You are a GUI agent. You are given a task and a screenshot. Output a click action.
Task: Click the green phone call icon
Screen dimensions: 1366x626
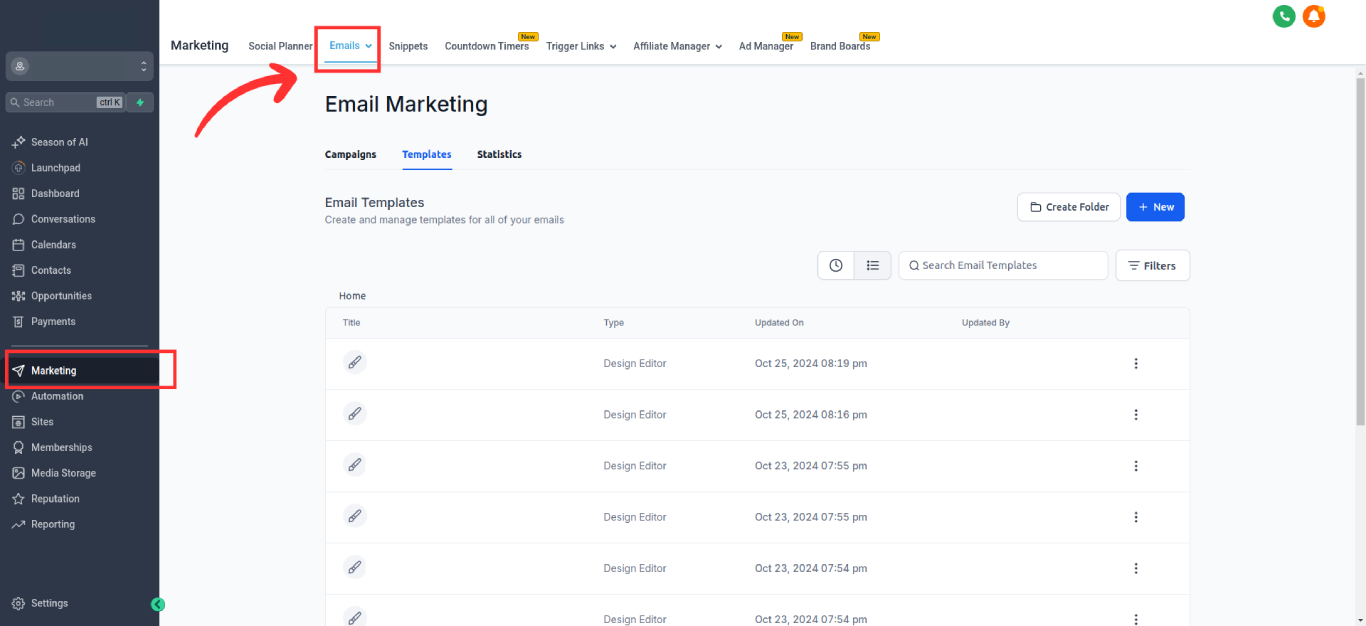click(x=1283, y=16)
